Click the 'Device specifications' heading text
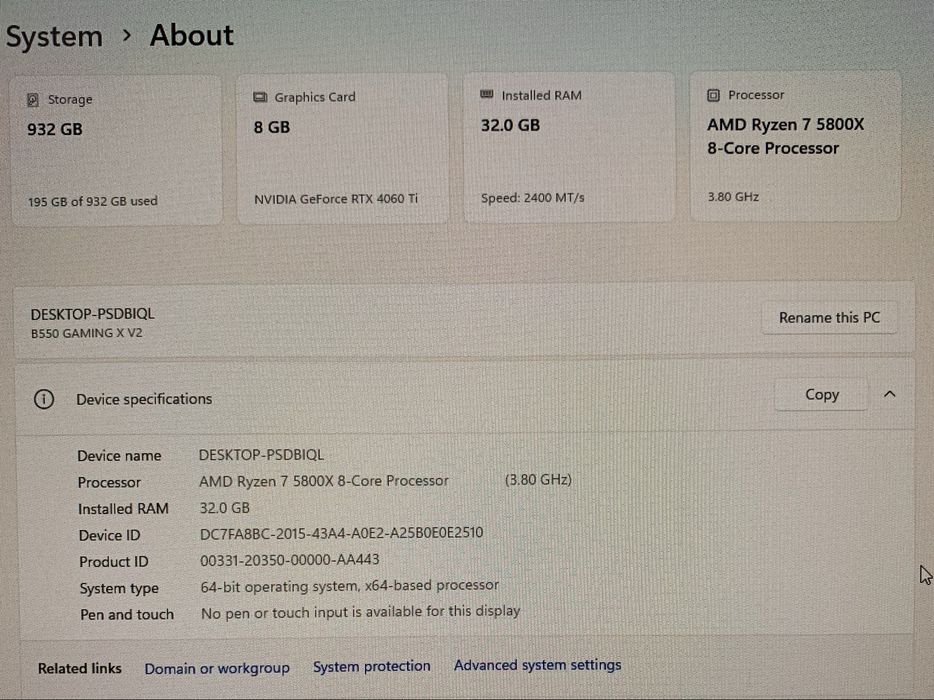Screen dimensions: 934x700 coord(144,399)
